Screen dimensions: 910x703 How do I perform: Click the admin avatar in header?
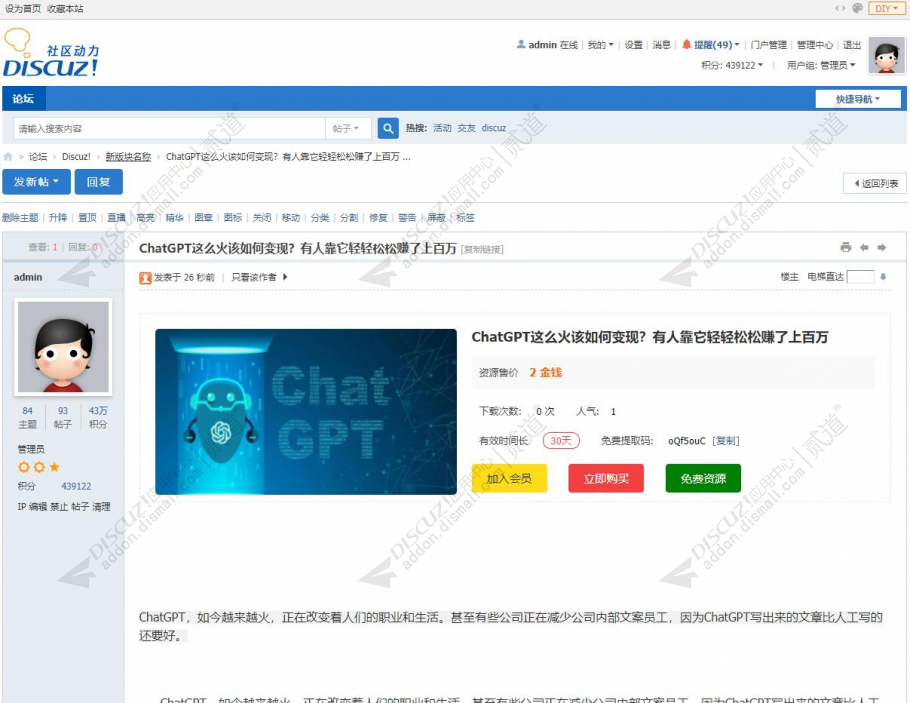886,56
